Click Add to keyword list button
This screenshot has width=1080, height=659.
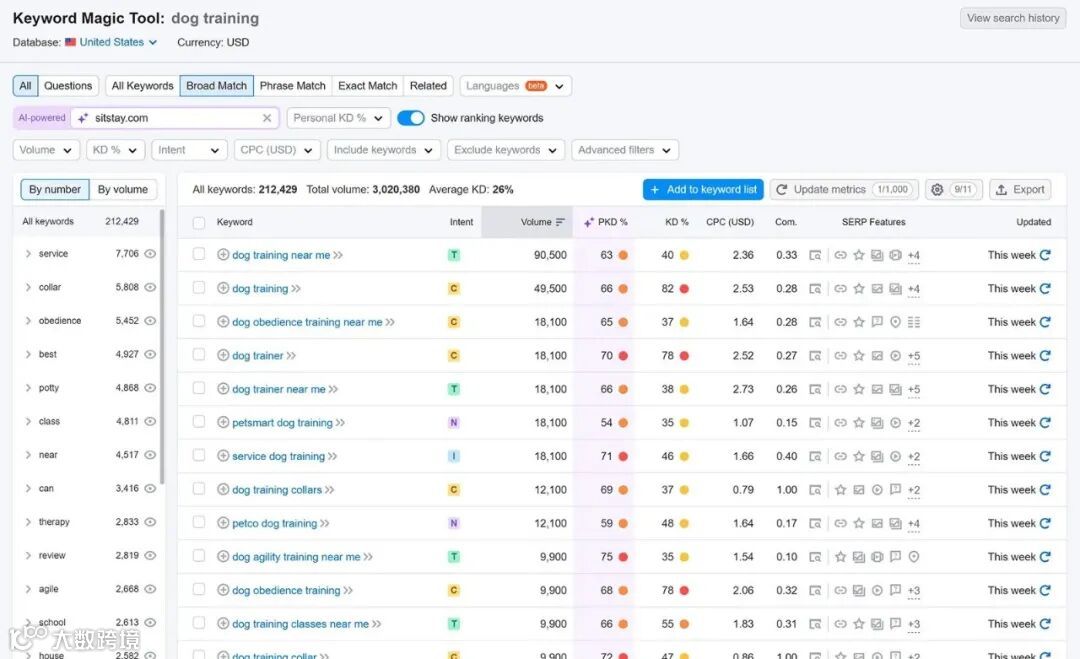703,189
